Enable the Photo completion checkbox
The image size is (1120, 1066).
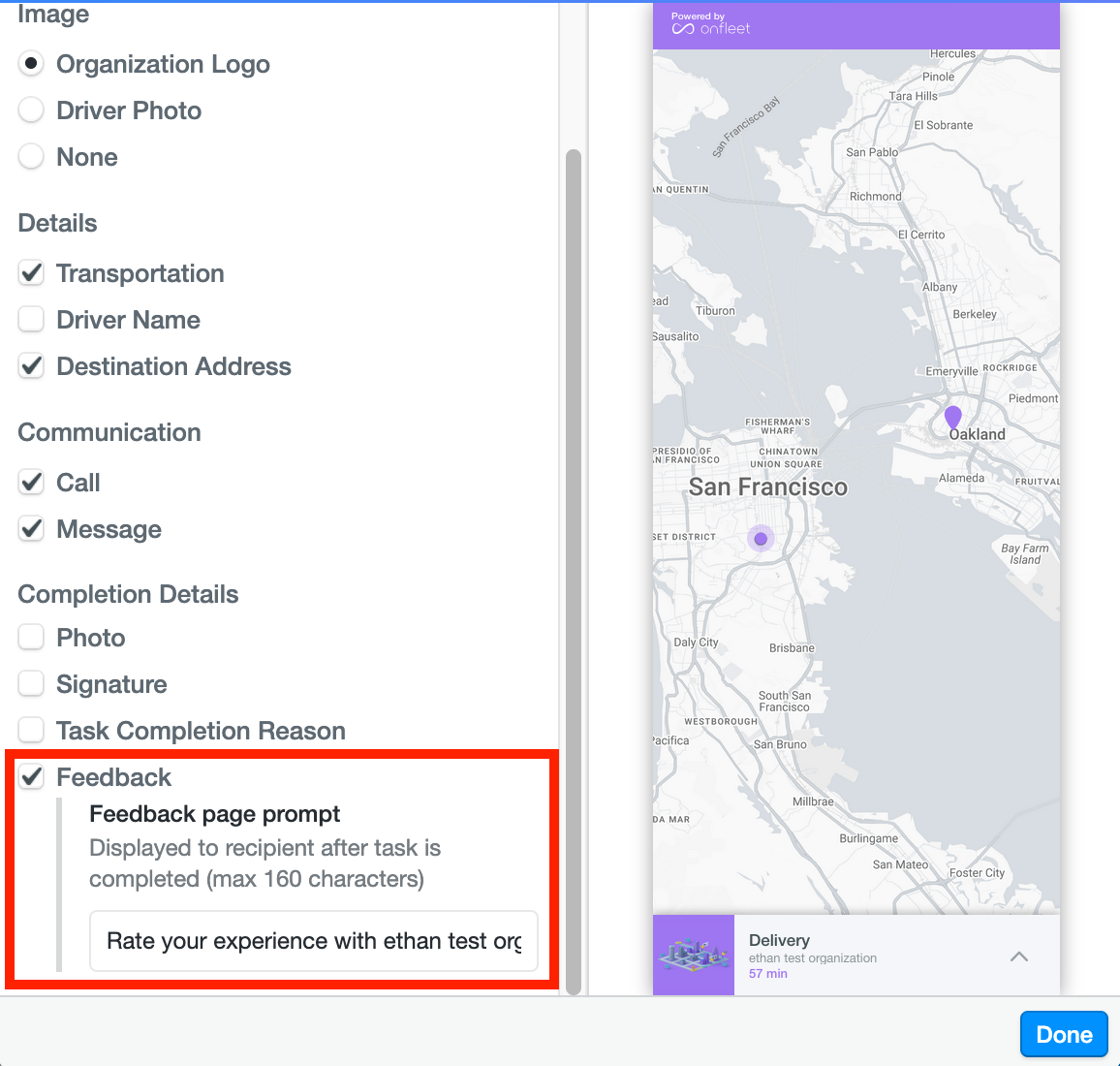[32, 638]
